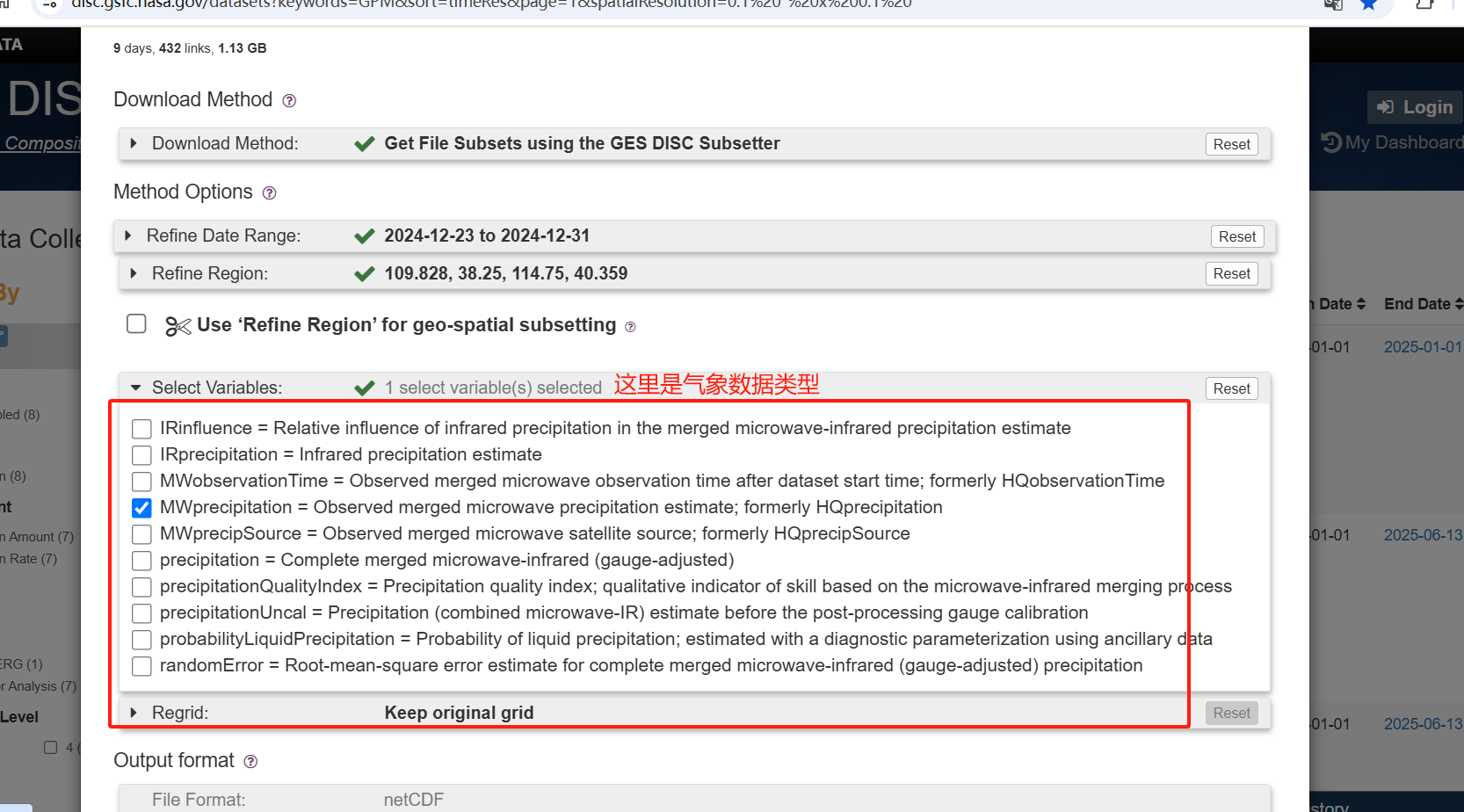The image size is (1464, 812).
Task: Click 'Keep original grid' text
Action: pos(459,713)
